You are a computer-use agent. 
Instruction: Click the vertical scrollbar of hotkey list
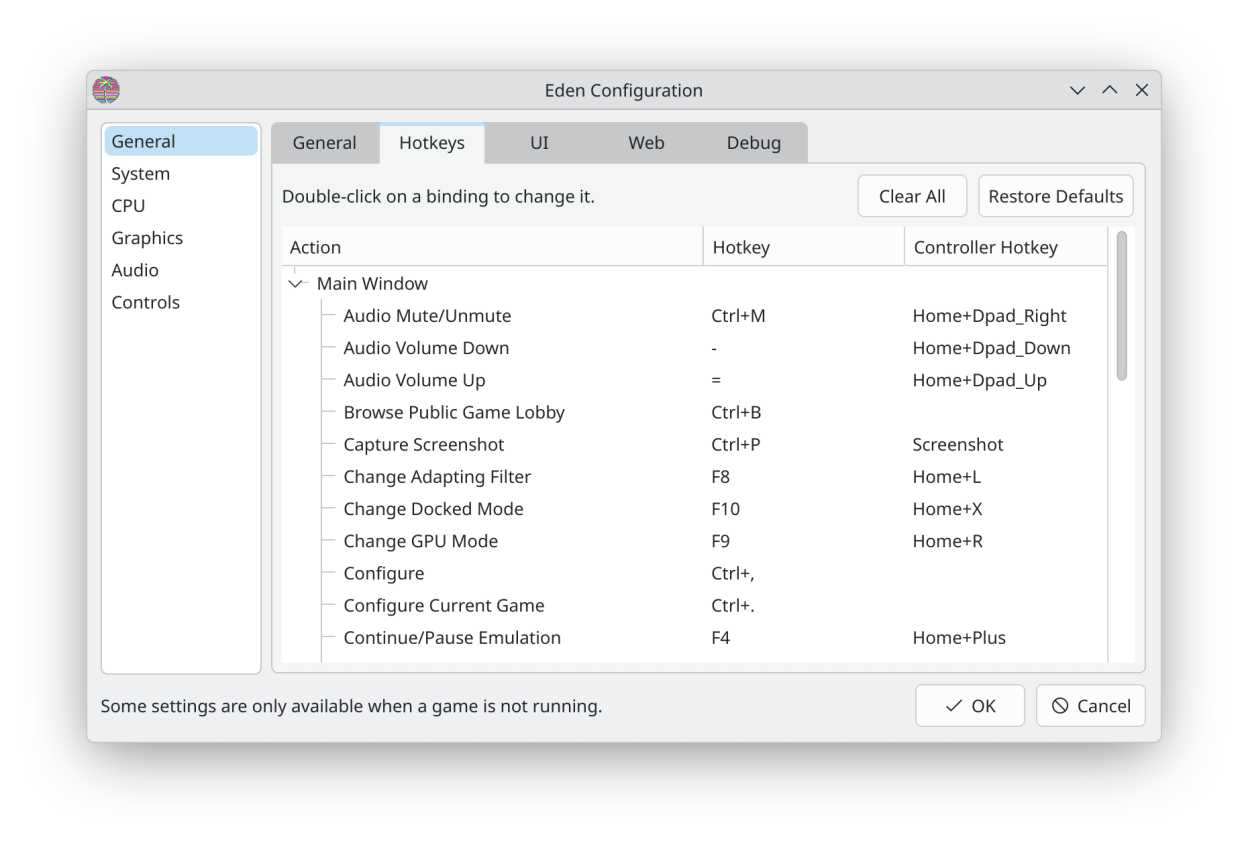1121,306
